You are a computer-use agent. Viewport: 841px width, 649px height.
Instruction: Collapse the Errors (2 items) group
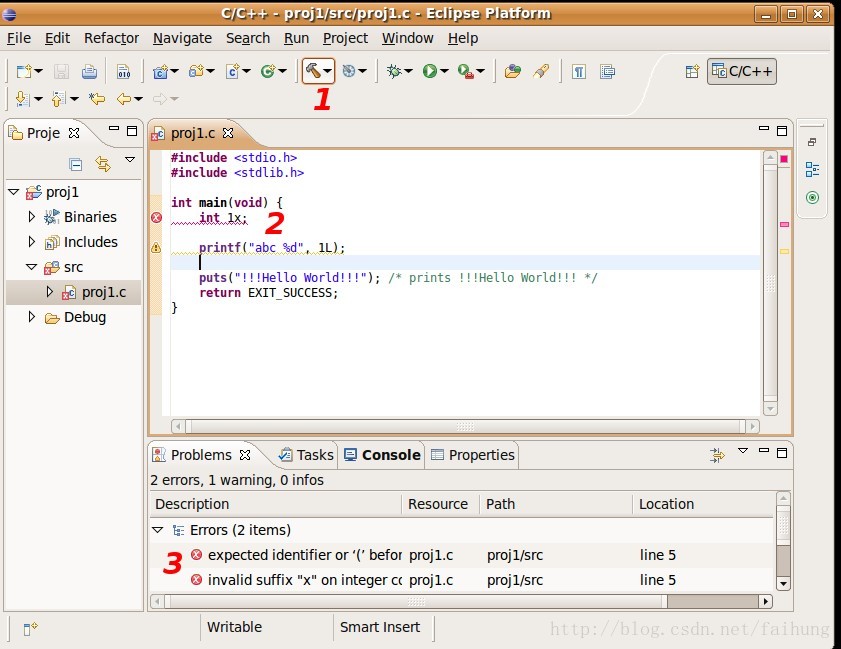pos(157,530)
